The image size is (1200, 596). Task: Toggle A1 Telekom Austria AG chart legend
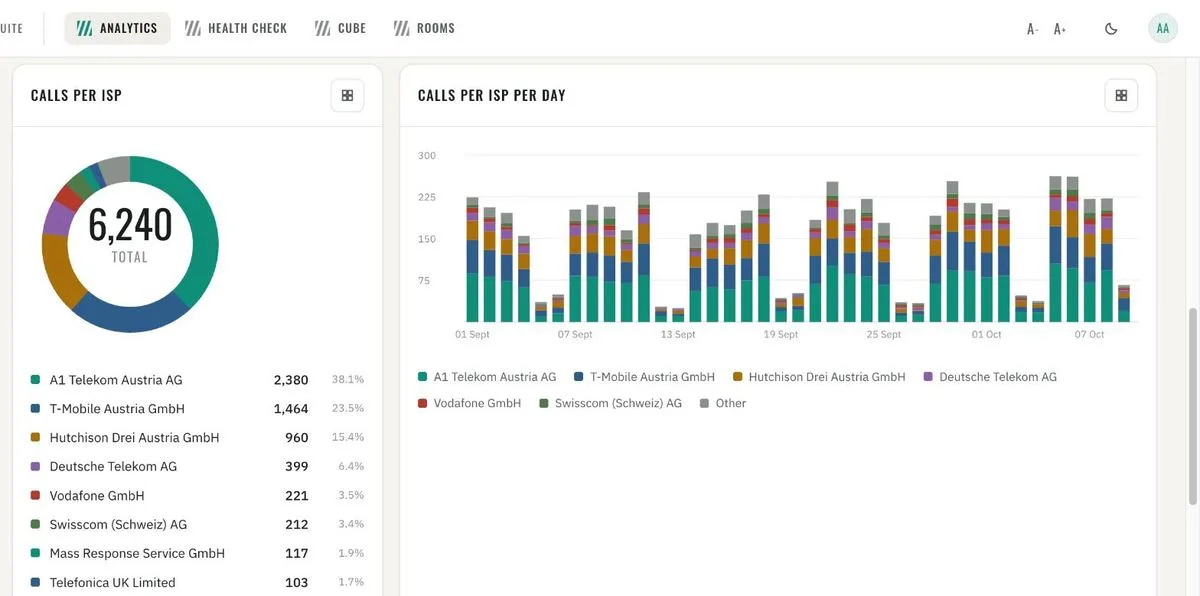(x=487, y=377)
